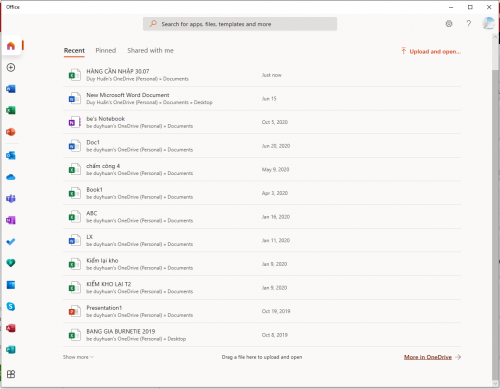Open Outlook from the sidebar
Image resolution: width=500 pixels, height=389 pixels.
click(11, 155)
